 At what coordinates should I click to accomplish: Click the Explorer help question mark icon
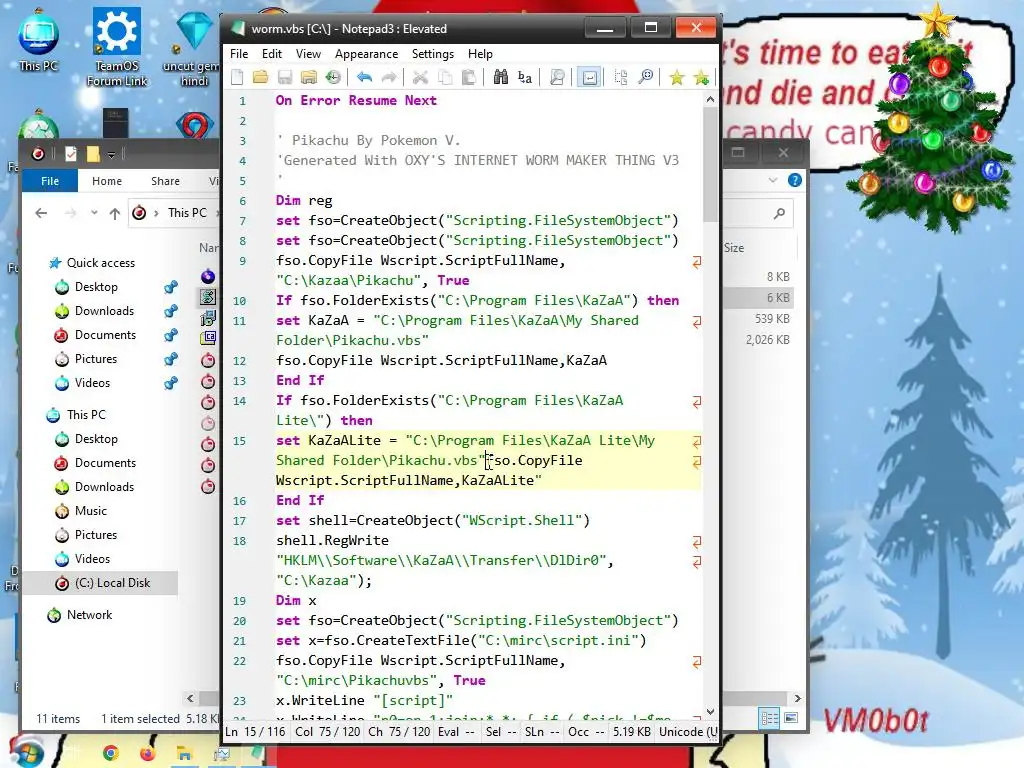click(795, 180)
